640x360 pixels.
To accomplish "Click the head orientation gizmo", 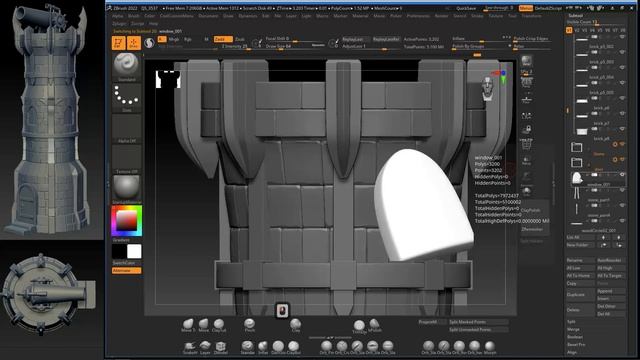I will click(x=487, y=88).
